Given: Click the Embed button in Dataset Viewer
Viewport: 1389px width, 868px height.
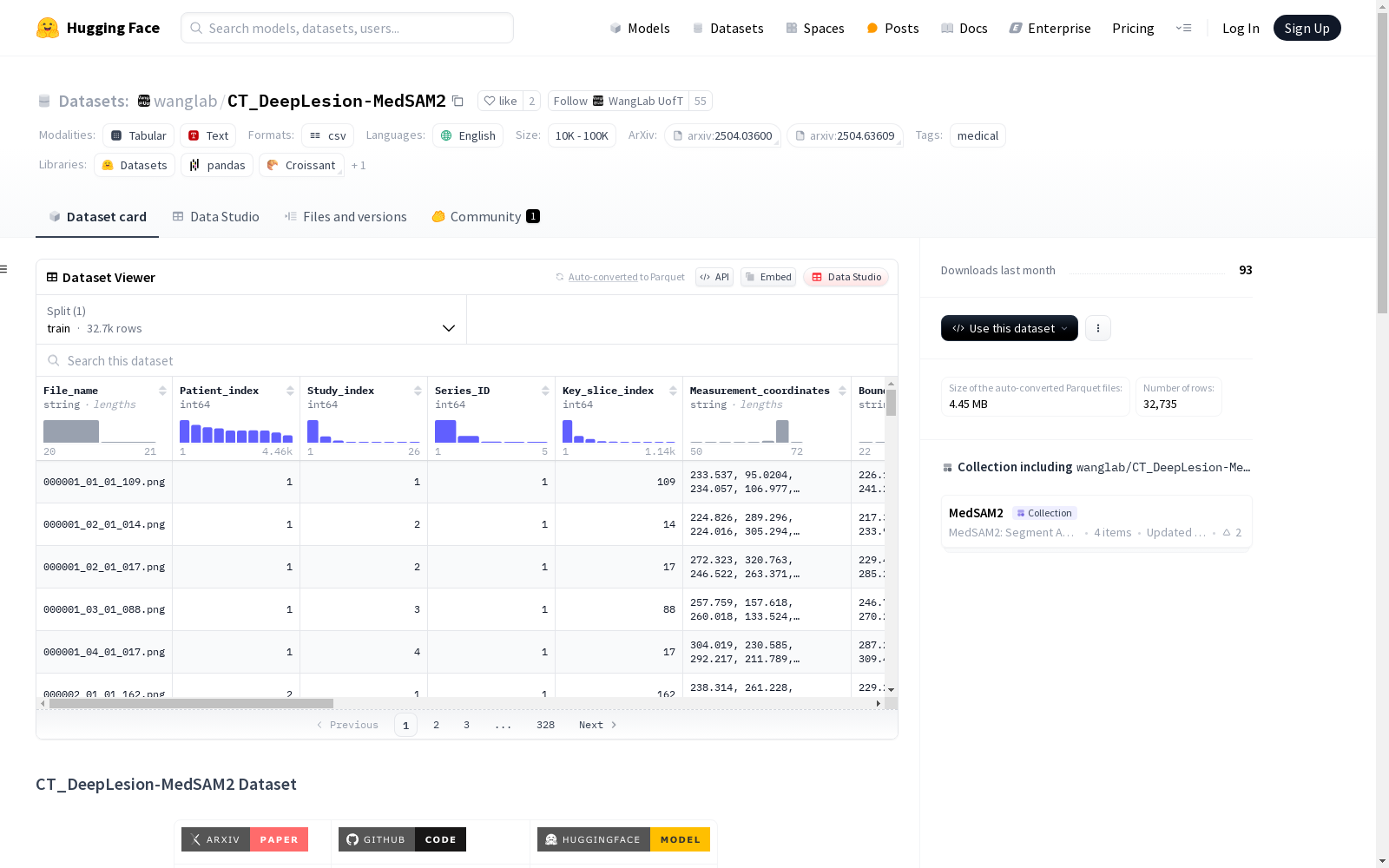Looking at the screenshot, I should click(768, 277).
